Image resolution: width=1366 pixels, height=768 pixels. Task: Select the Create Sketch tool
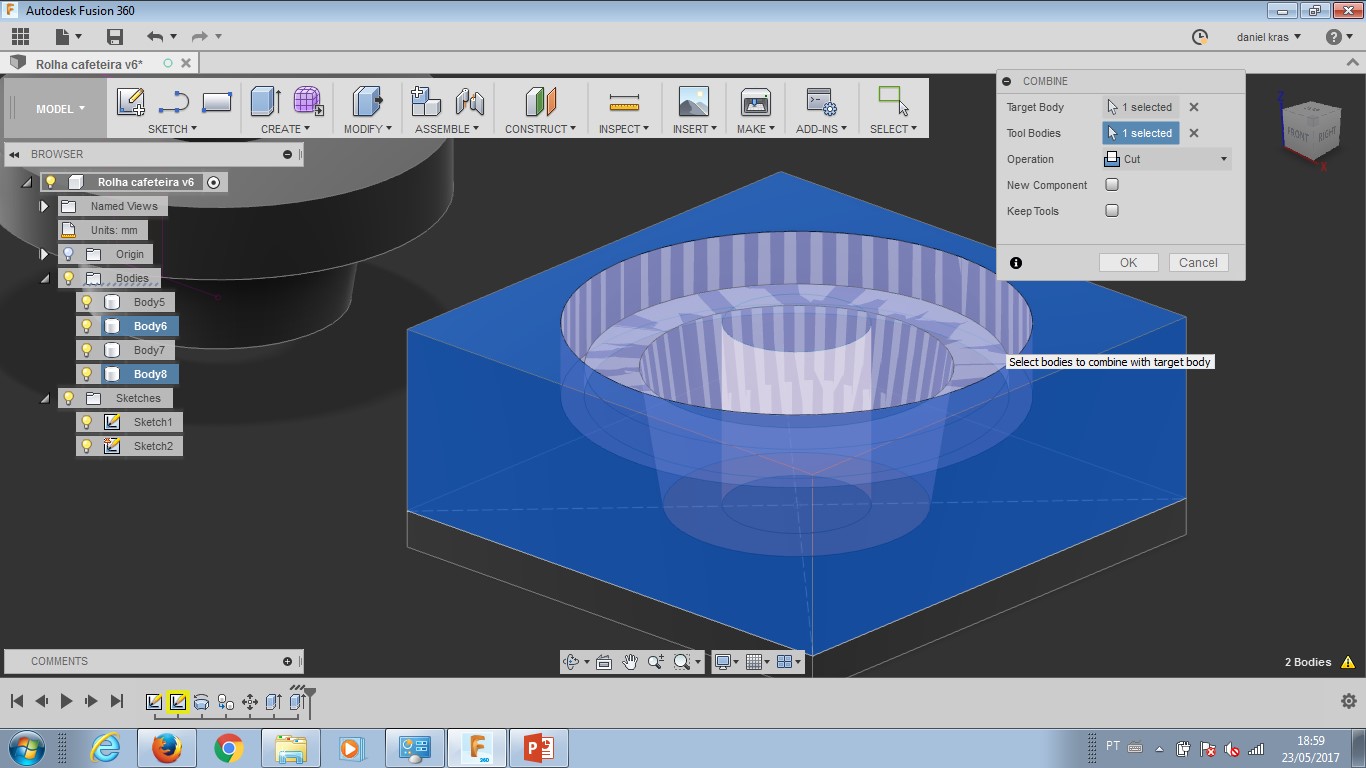coord(131,102)
